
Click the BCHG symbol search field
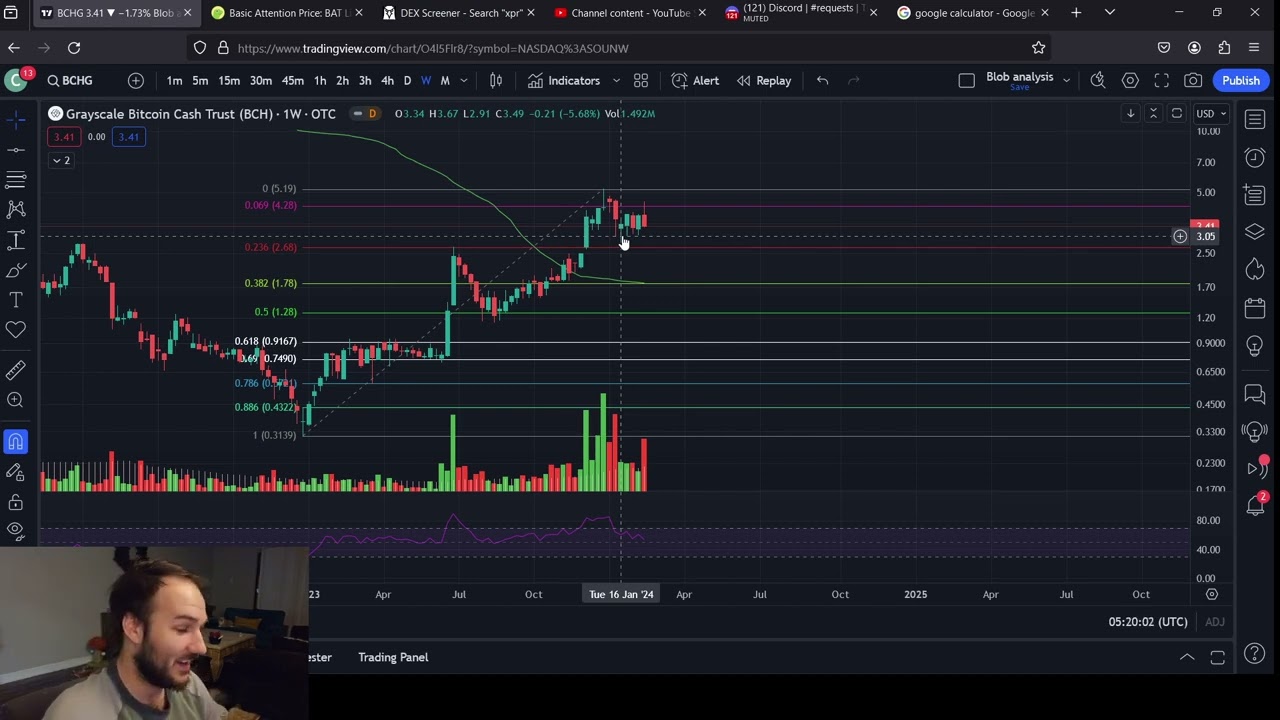pos(70,81)
